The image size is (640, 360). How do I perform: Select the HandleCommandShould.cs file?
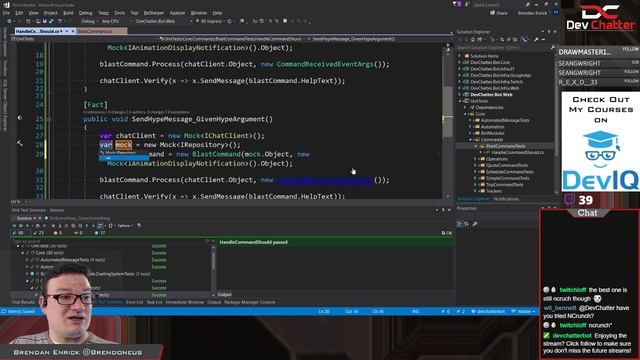518,152
